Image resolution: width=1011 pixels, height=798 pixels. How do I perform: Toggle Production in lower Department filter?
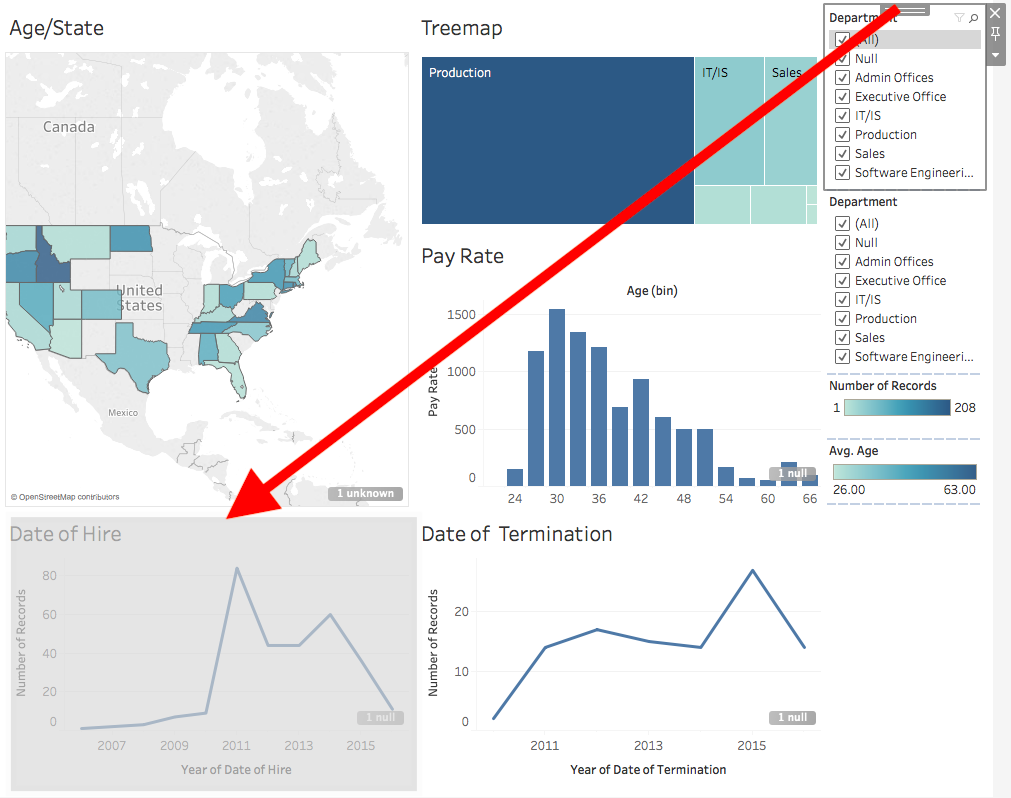[842, 319]
